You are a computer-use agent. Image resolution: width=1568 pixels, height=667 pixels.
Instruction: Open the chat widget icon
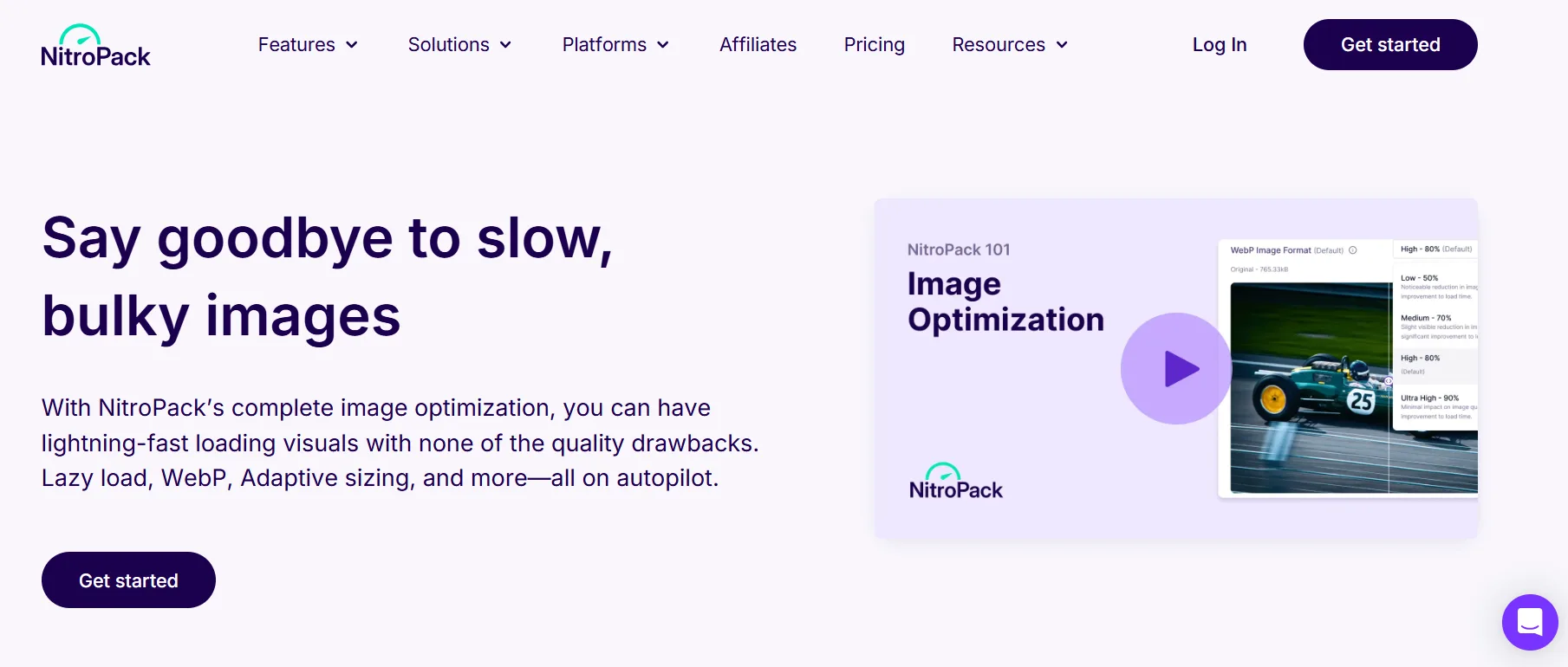point(1530,622)
